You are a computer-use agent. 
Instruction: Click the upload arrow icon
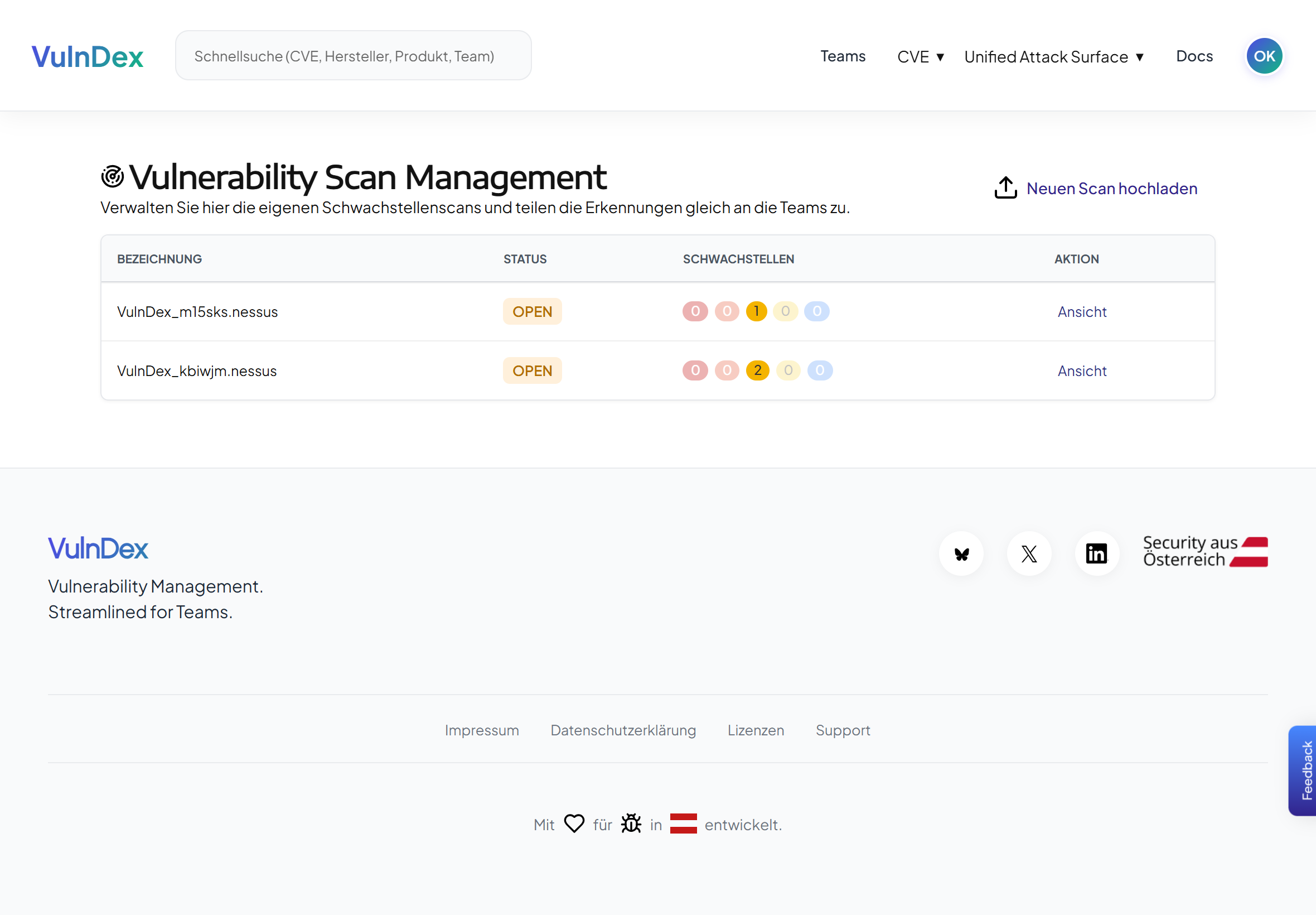(x=1005, y=188)
